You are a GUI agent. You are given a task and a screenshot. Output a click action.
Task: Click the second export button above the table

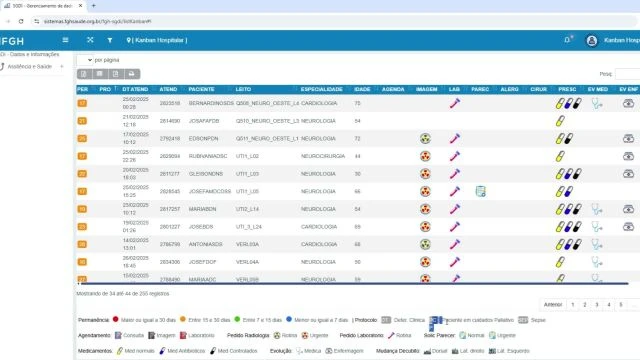[x=100, y=74]
